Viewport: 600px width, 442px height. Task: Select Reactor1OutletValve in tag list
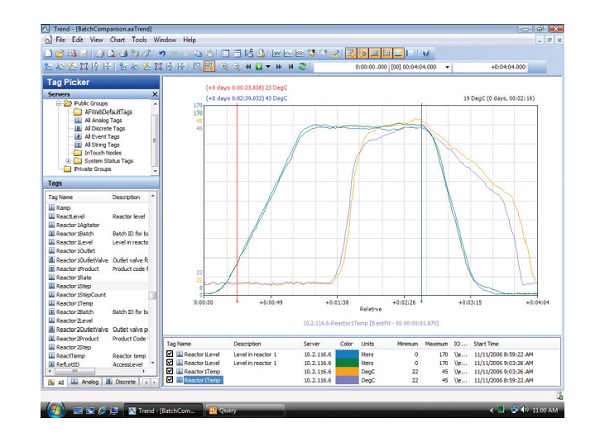[82, 261]
